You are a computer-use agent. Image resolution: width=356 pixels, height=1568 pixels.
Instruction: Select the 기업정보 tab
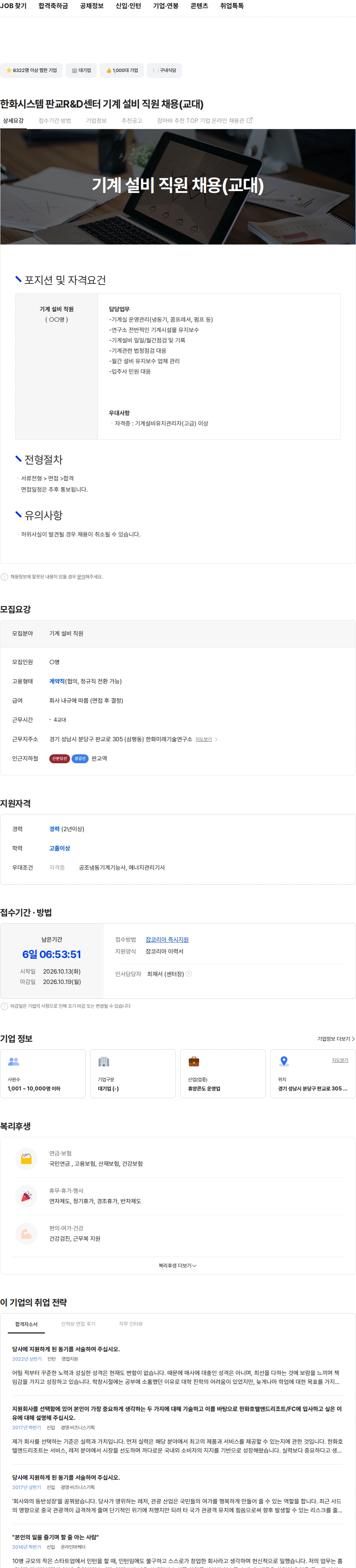(x=96, y=121)
